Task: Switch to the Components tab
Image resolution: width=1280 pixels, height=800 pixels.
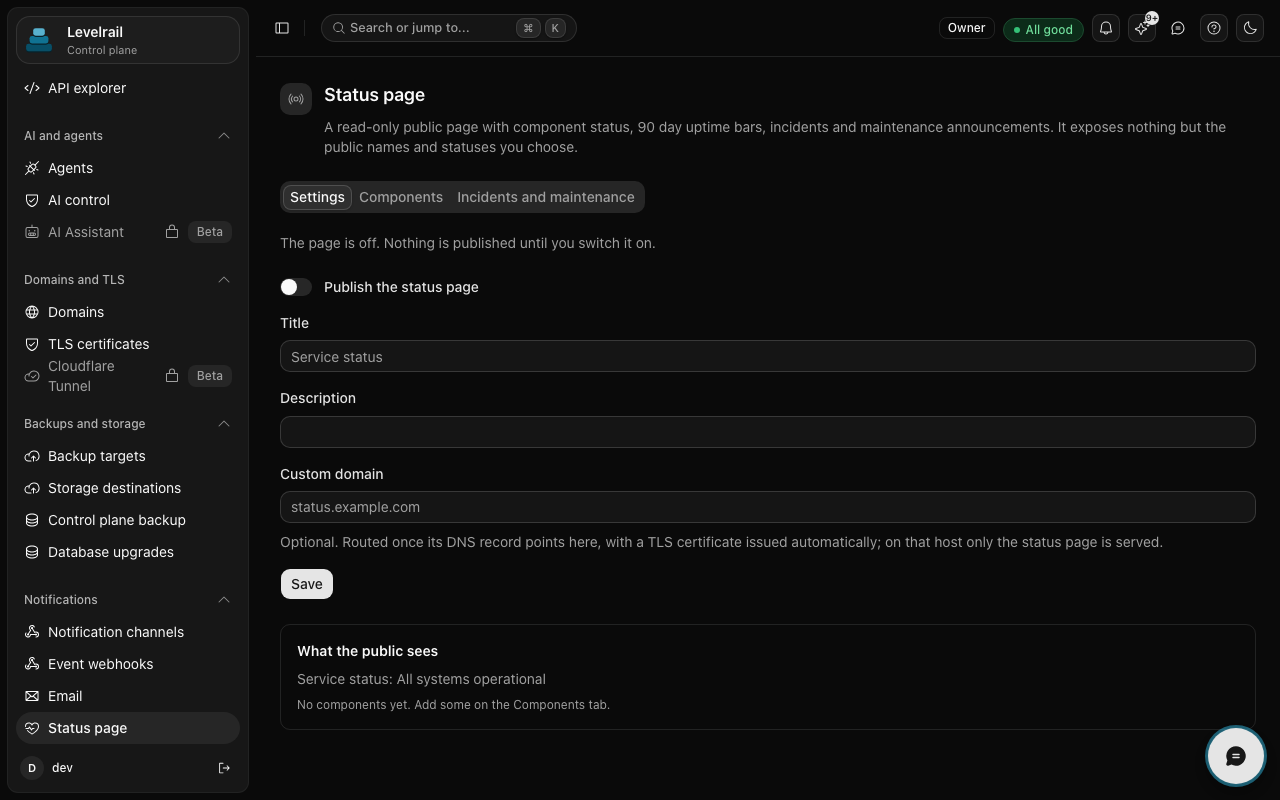Action: [x=401, y=197]
